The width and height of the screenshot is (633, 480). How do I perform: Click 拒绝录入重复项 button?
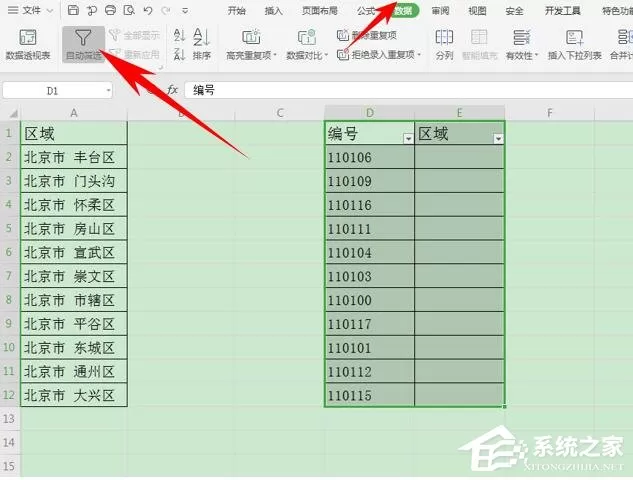(378, 54)
